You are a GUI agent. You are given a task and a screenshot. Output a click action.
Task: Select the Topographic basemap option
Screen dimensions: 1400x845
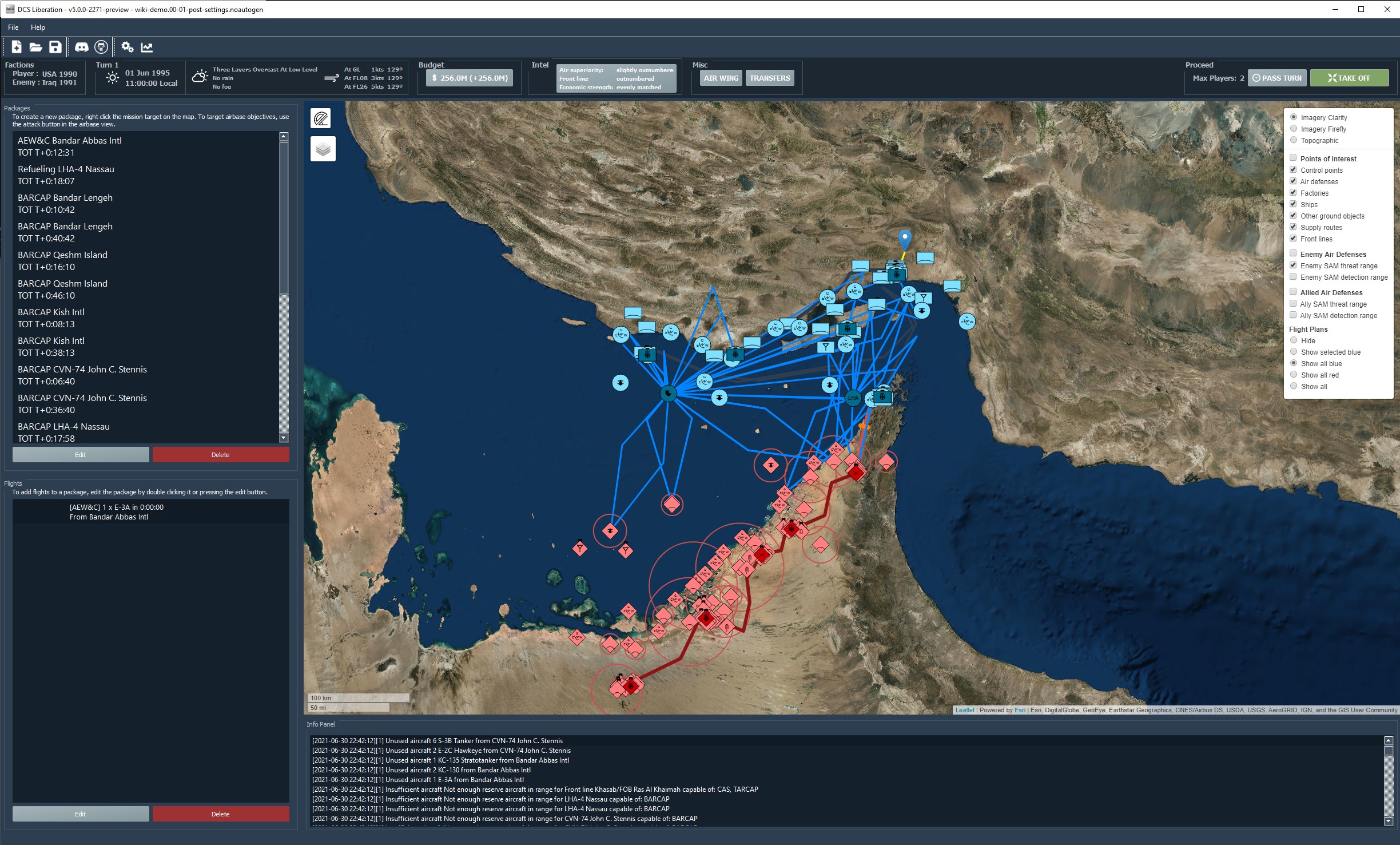point(1294,140)
